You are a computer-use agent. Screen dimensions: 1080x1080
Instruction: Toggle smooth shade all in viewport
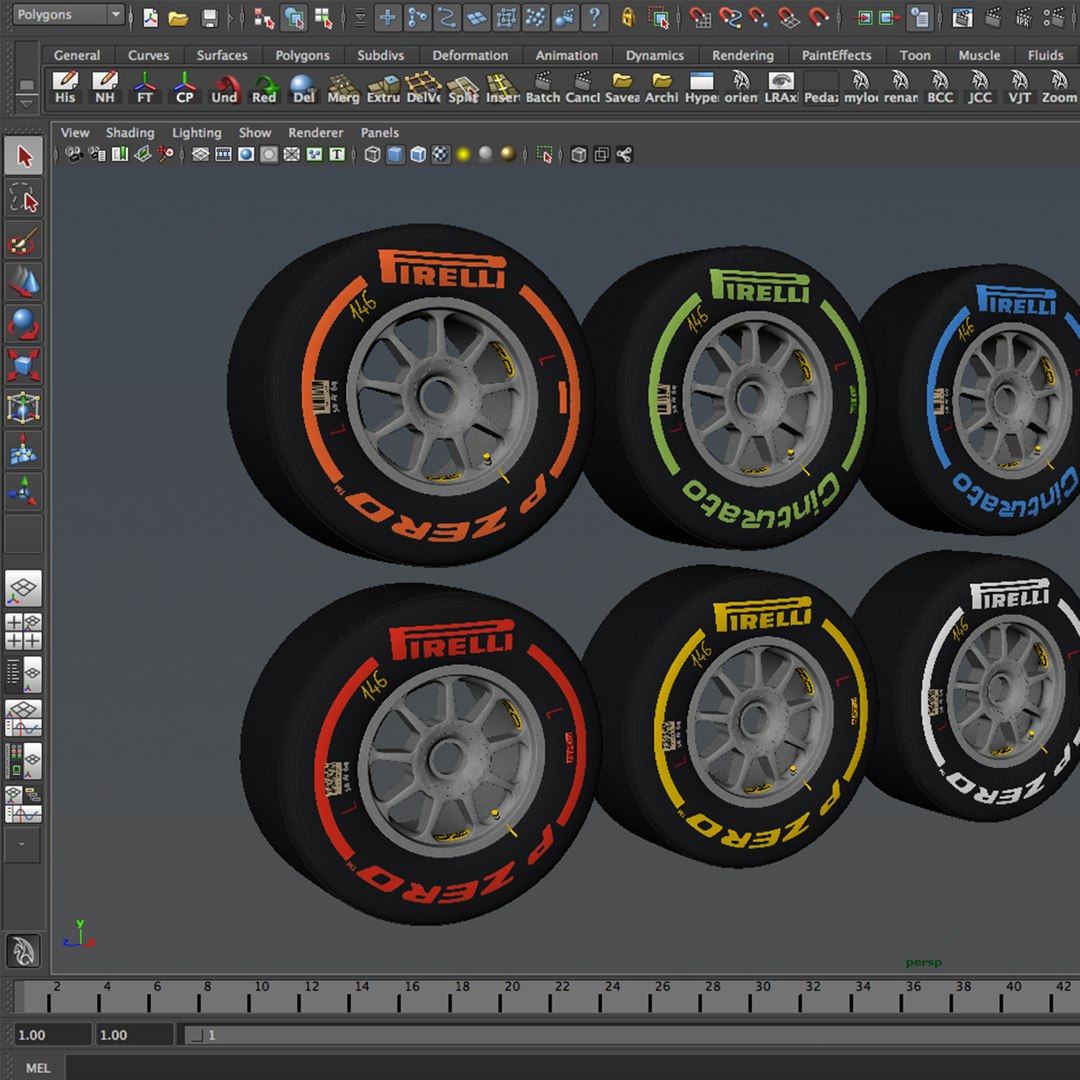click(x=395, y=154)
